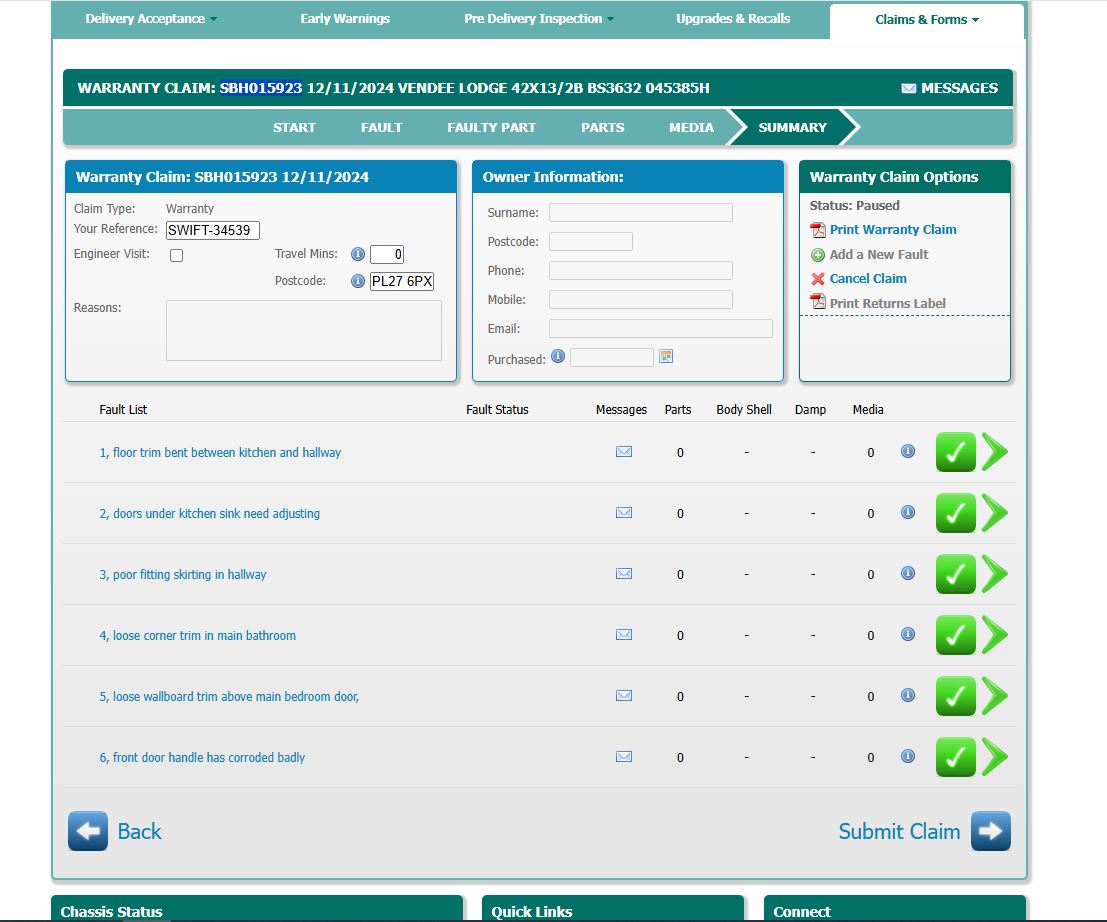Screen dimensions: 1107x922
Task: Click the owner Mobile field
Action: 640,299
